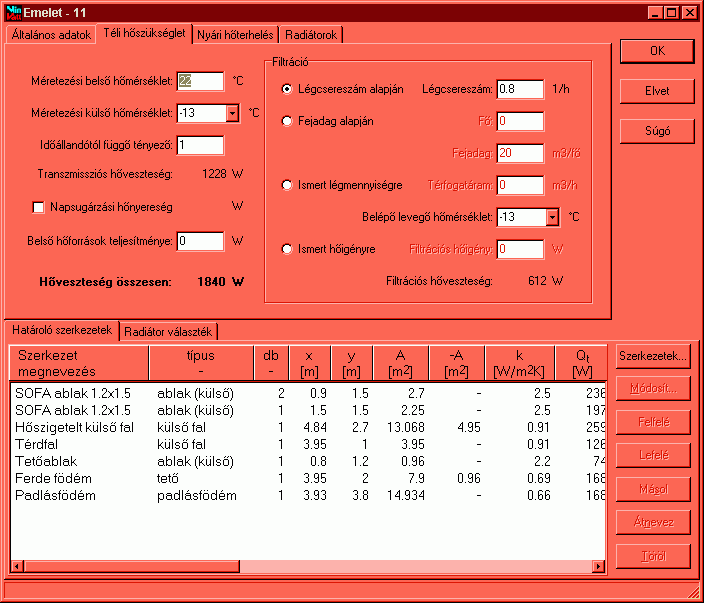Select Határoló szerkezetek tab
Image resolution: width=704 pixels, height=603 pixels.
click(62, 330)
